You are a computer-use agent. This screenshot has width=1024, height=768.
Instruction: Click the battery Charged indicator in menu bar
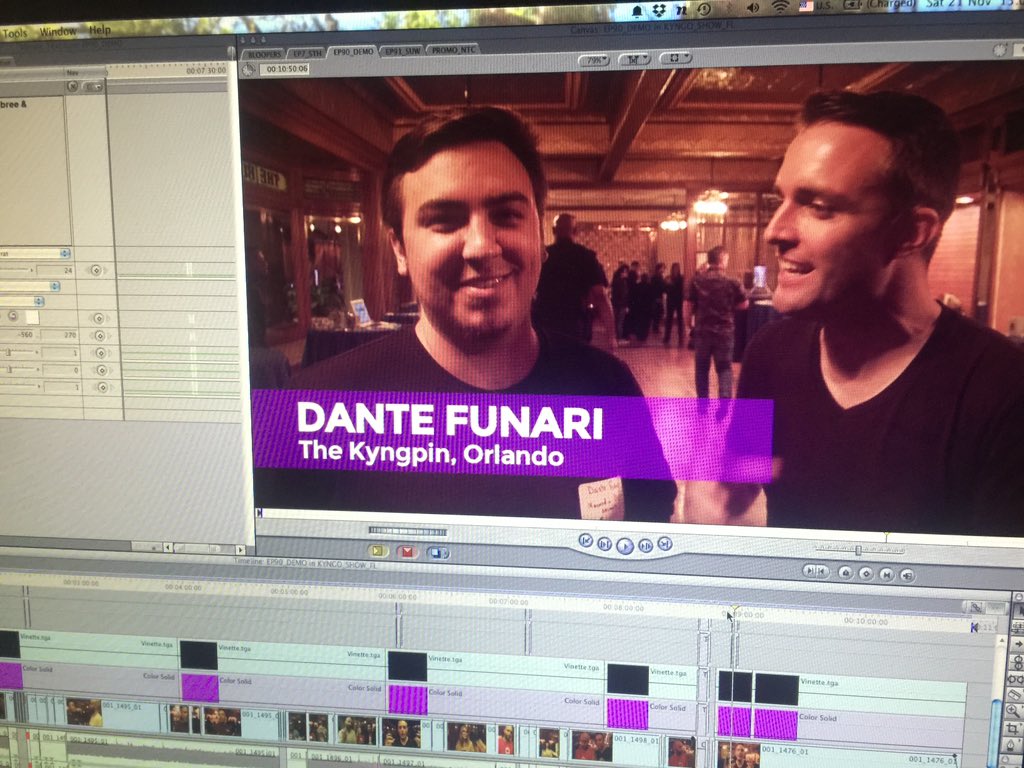point(879,5)
